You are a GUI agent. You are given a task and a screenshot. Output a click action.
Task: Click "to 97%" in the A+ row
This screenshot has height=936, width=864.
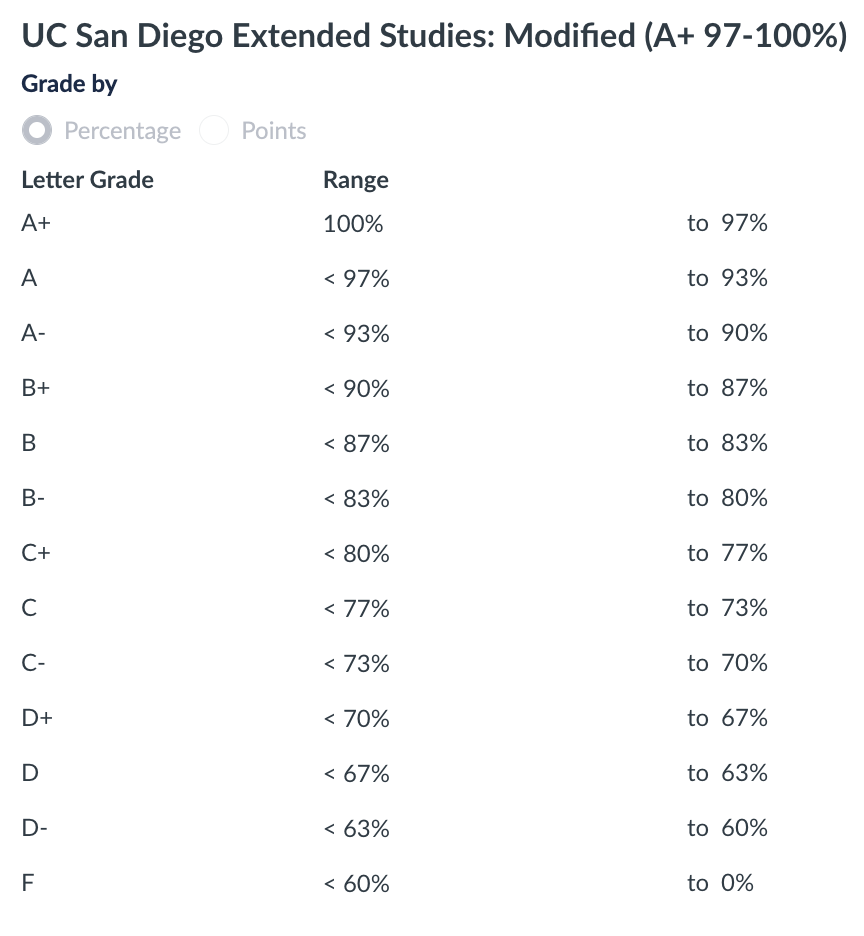click(x=727, y=223)
